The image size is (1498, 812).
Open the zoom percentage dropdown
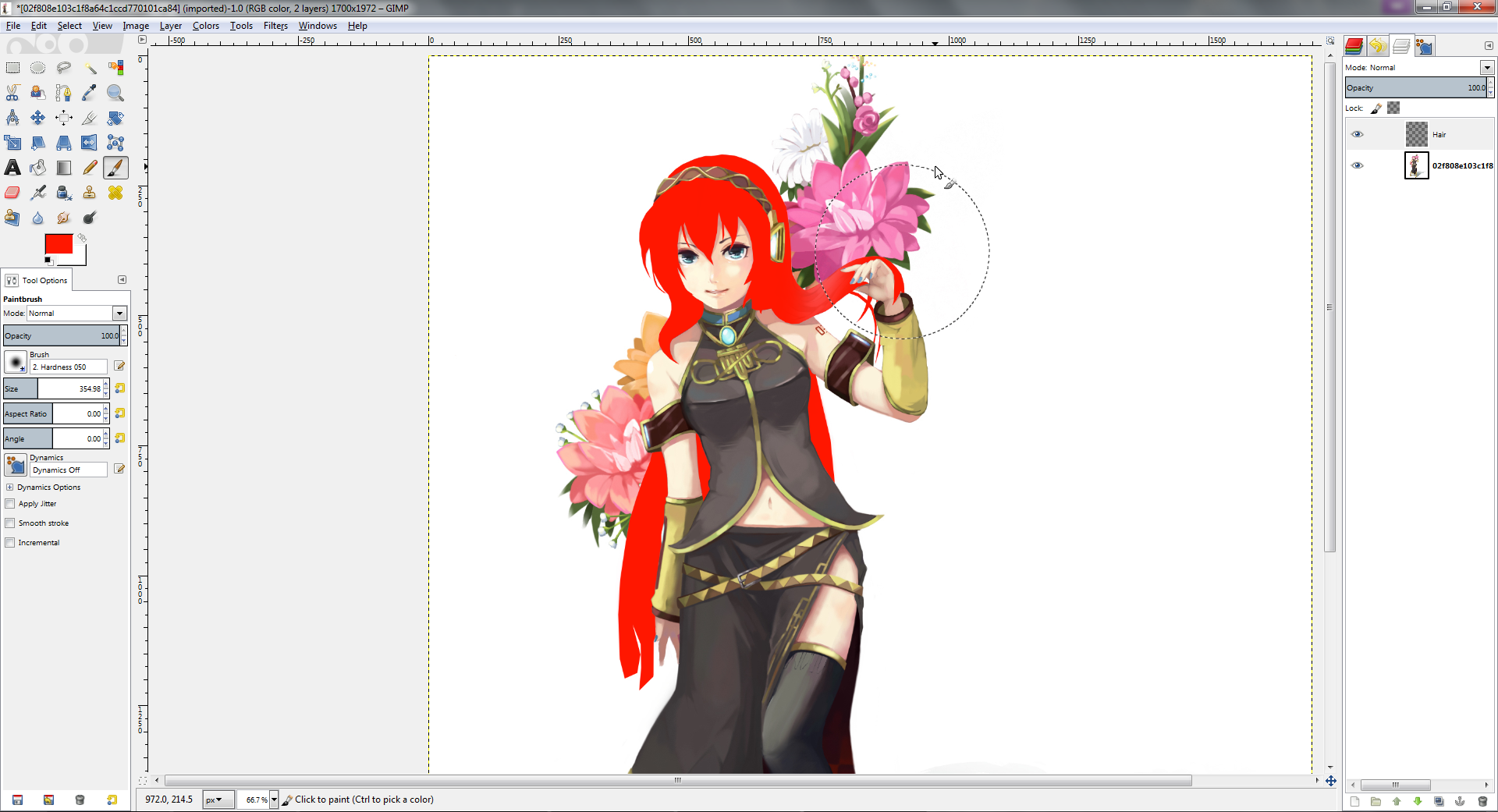[x=274, y=800]
